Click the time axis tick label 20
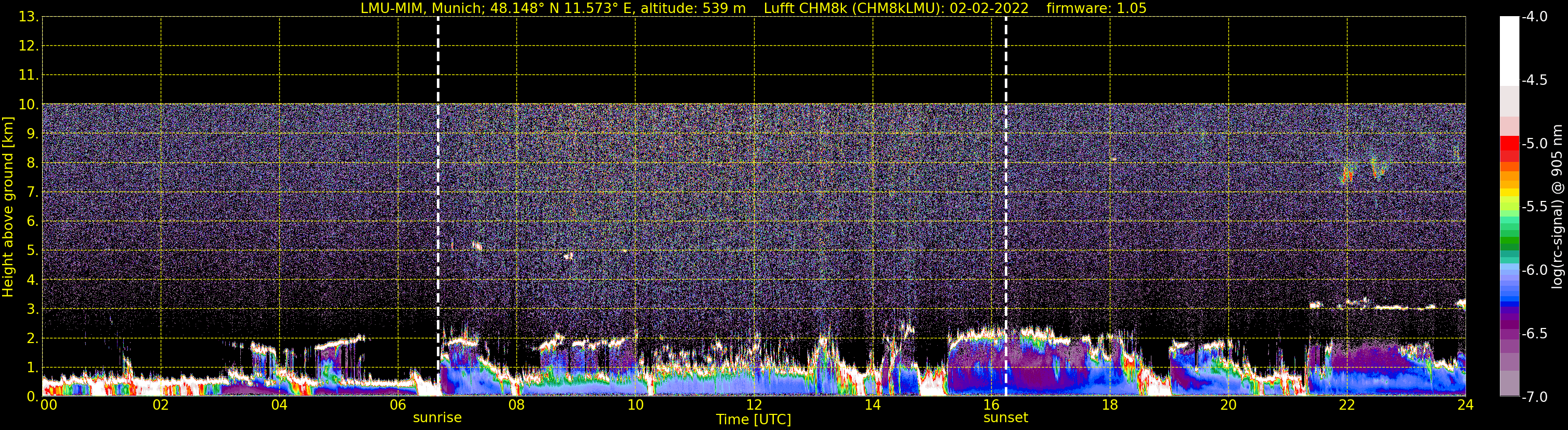The height and width of the screenshot is (430, 1568). (x=1228, y=405)
